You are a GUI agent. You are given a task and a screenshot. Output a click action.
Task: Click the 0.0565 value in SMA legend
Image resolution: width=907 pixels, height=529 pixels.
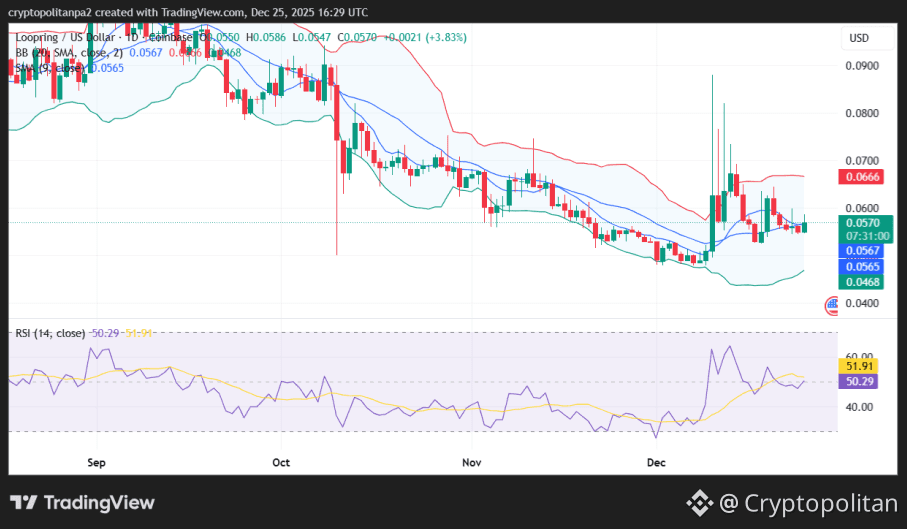[108, 68]
